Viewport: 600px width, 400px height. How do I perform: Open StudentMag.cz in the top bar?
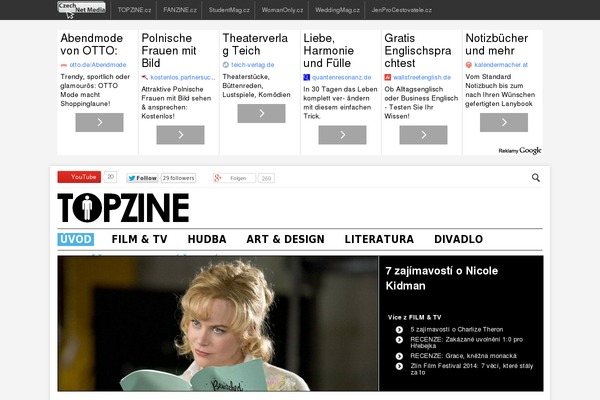tap(229, 10)
